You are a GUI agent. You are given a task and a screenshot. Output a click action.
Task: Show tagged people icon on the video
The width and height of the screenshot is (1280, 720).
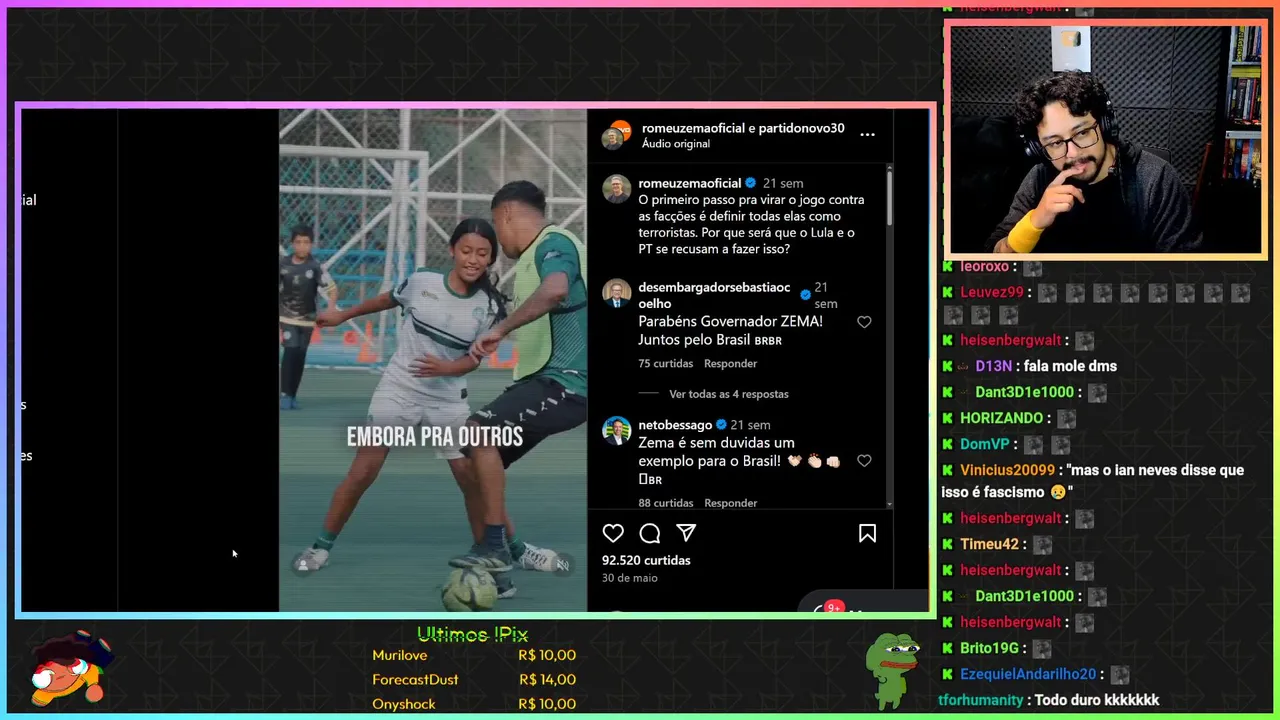coord(302,565)
